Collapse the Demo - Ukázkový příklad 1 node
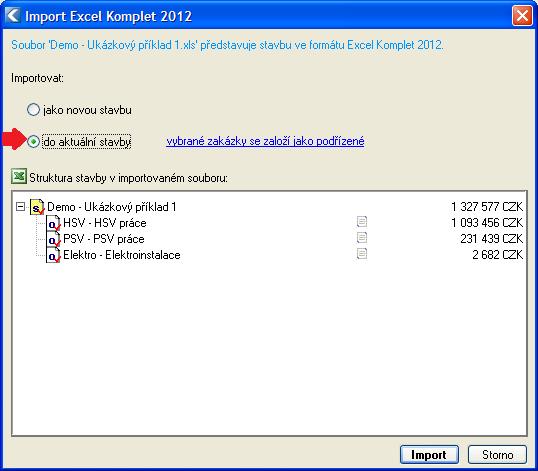 point(21,207)
